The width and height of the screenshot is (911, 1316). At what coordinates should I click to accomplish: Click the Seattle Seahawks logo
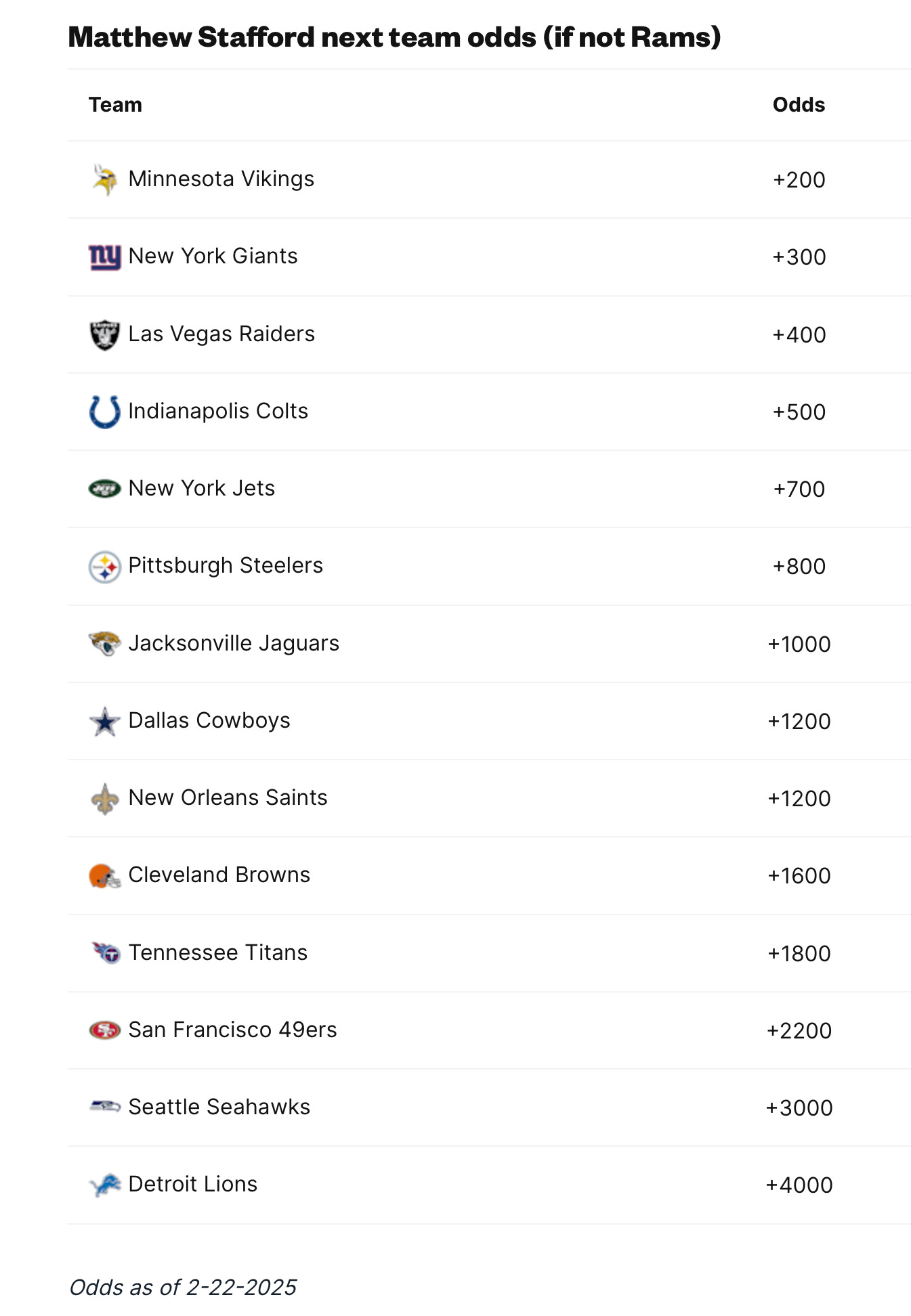tap(105, 1107)
